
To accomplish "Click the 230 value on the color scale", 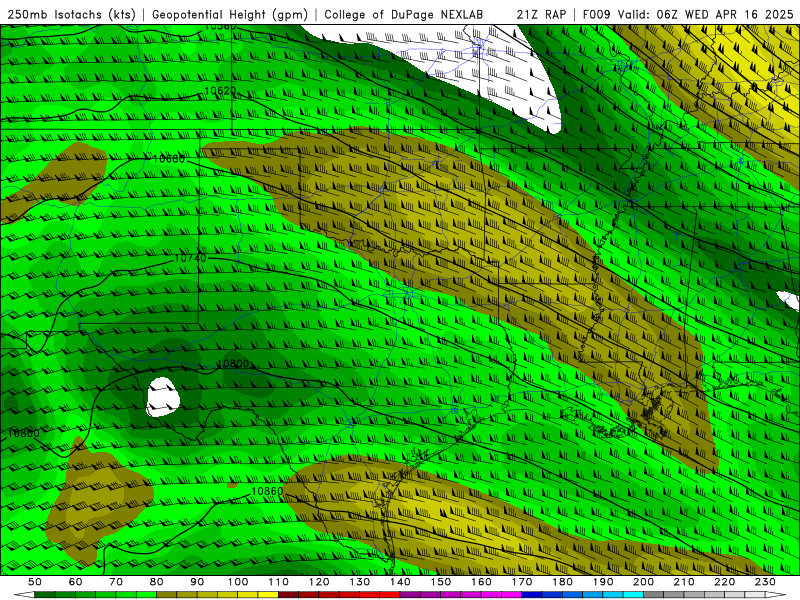I will [765, 582].
